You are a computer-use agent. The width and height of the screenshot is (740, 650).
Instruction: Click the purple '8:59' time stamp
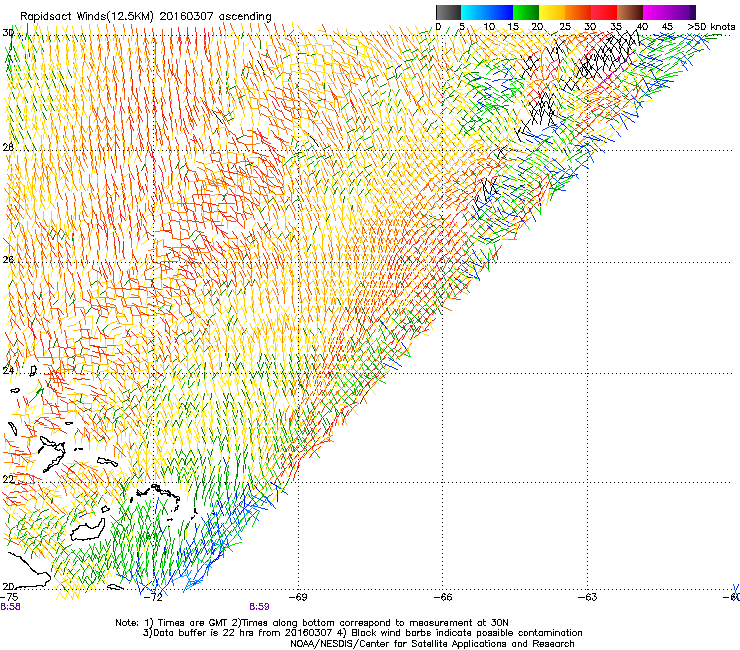point(259,607)
